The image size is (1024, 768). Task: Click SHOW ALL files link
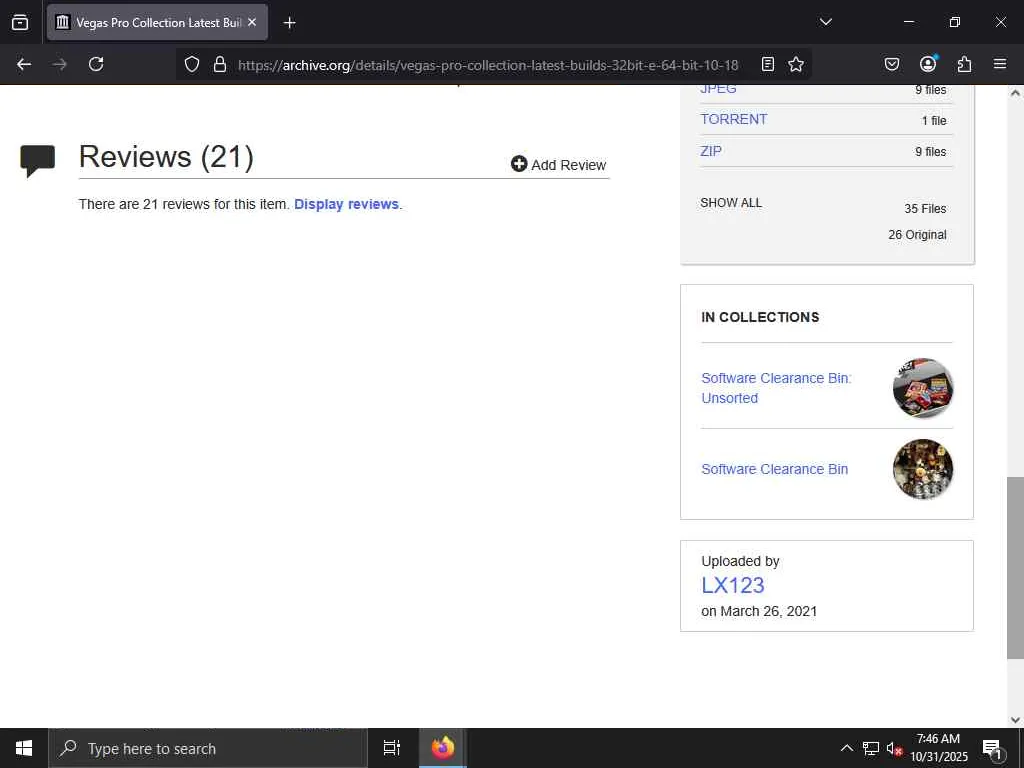(x=731, y=202)
